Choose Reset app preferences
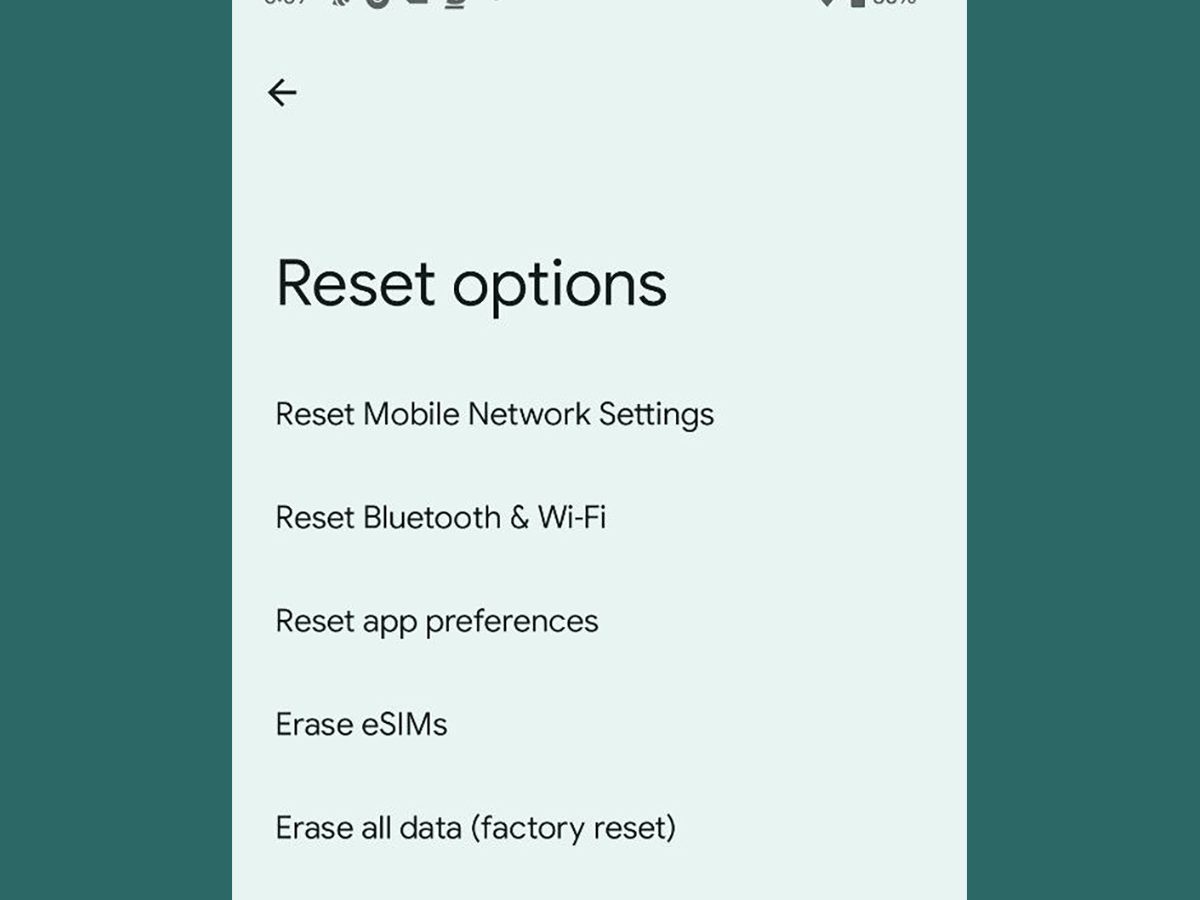 click(436, 621)
